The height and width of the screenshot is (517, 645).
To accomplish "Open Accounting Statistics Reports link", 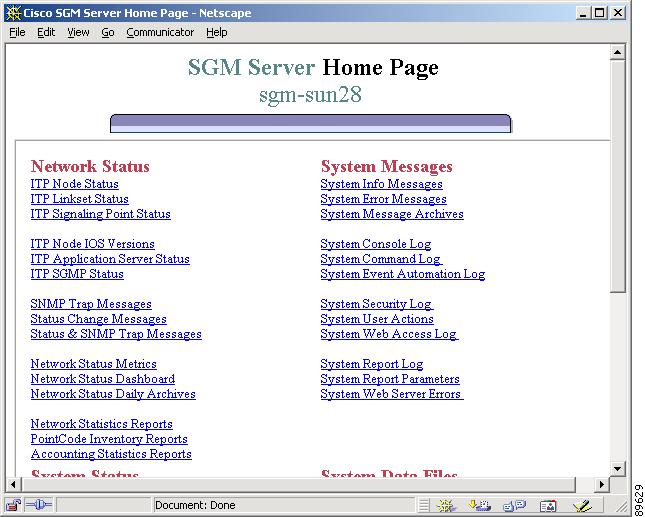I will (111, 454).
